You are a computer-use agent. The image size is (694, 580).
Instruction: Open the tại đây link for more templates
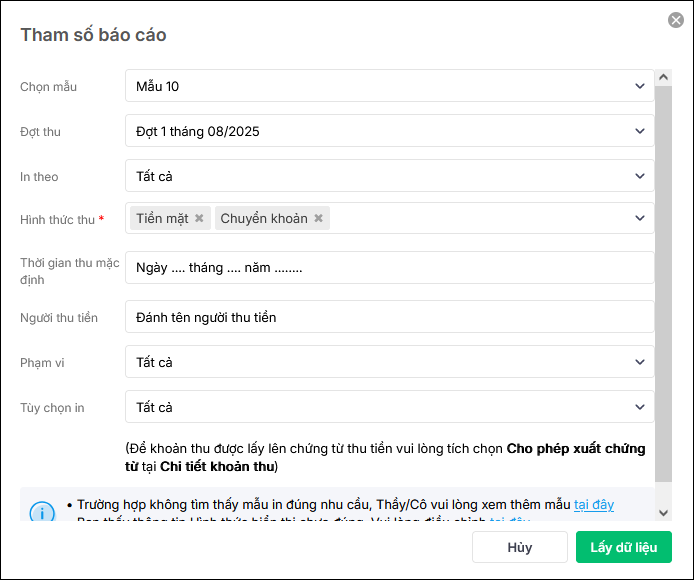pos(594,505)
